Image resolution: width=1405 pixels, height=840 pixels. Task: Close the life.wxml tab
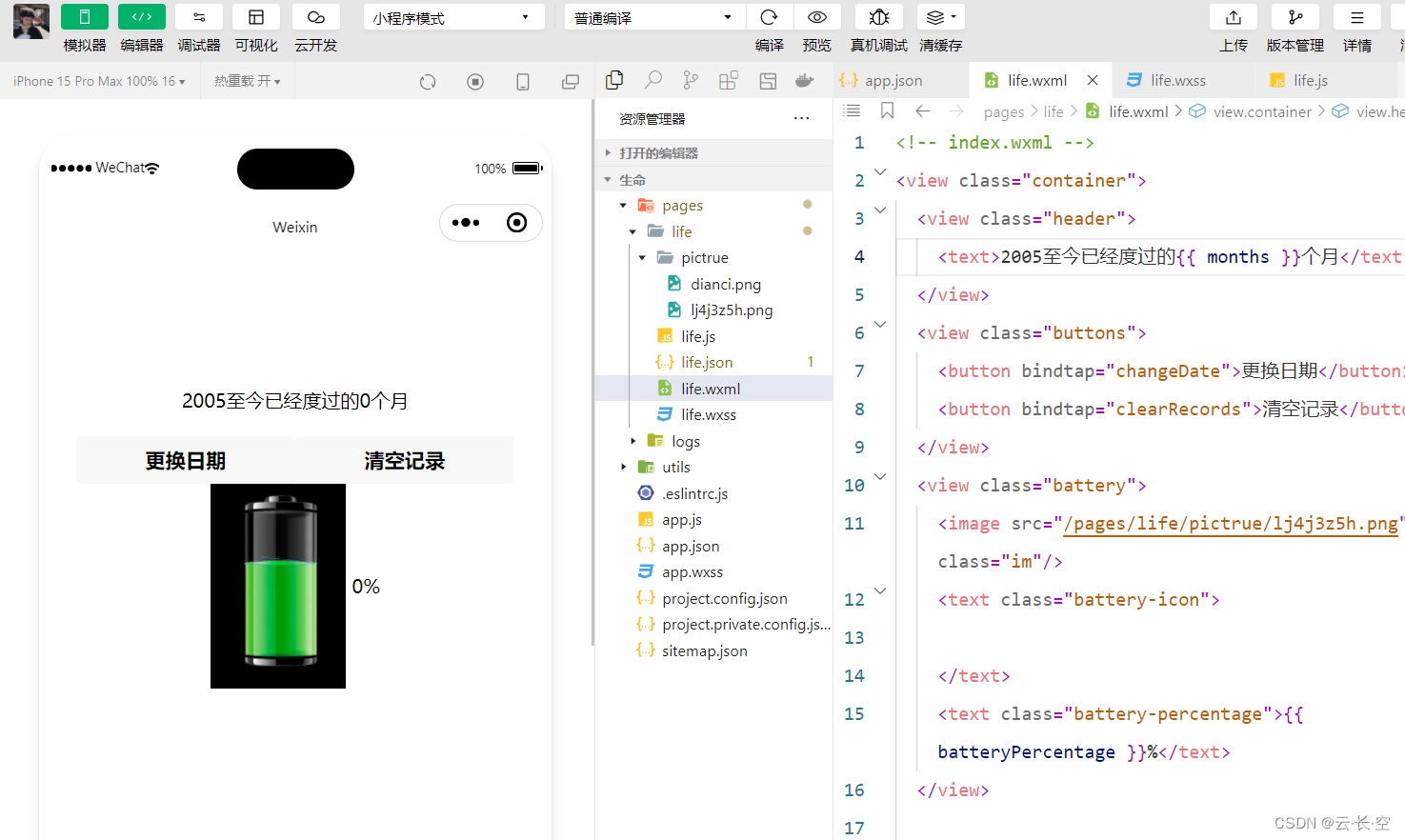(1093, 80)
